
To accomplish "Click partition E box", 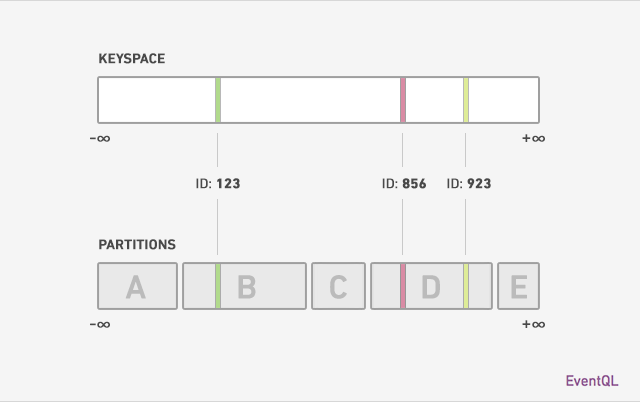I will click(x=518, y=286).
